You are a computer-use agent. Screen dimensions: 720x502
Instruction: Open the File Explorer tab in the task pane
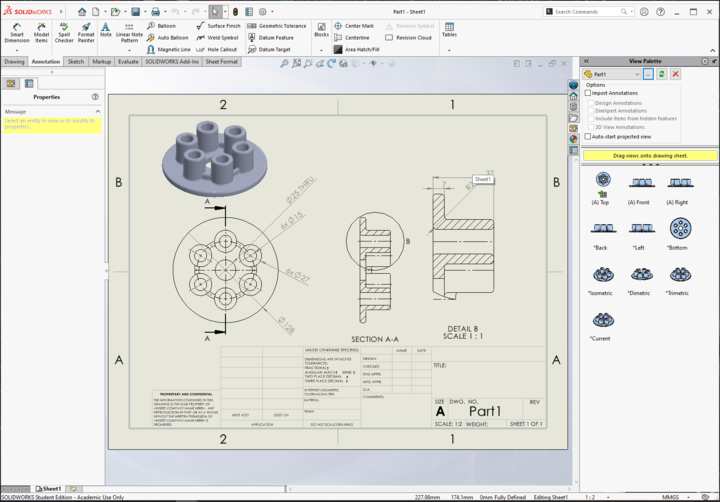[x=574, y=118]
